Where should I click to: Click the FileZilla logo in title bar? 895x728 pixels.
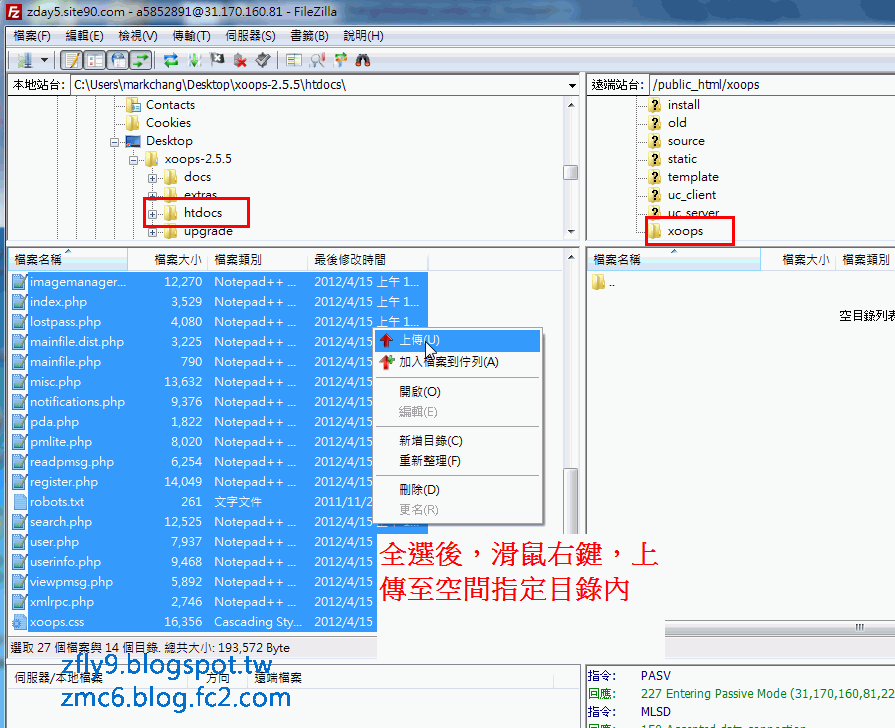pos(14,11)
